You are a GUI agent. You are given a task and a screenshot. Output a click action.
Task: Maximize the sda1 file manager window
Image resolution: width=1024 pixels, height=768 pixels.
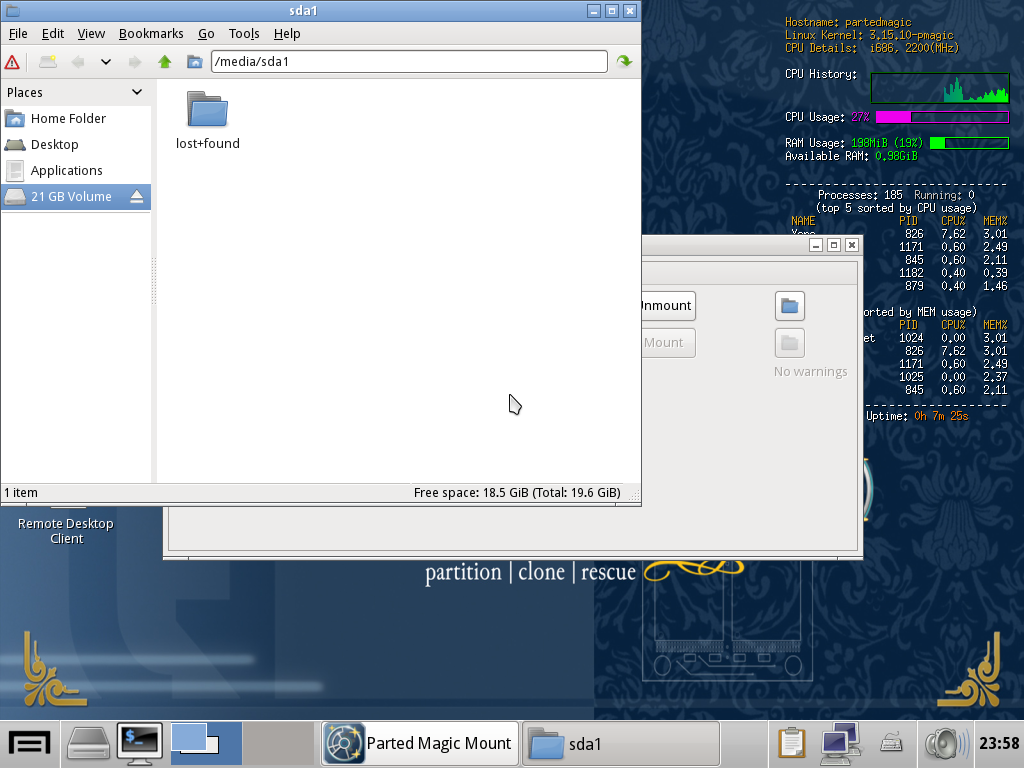tap(612, 10)
